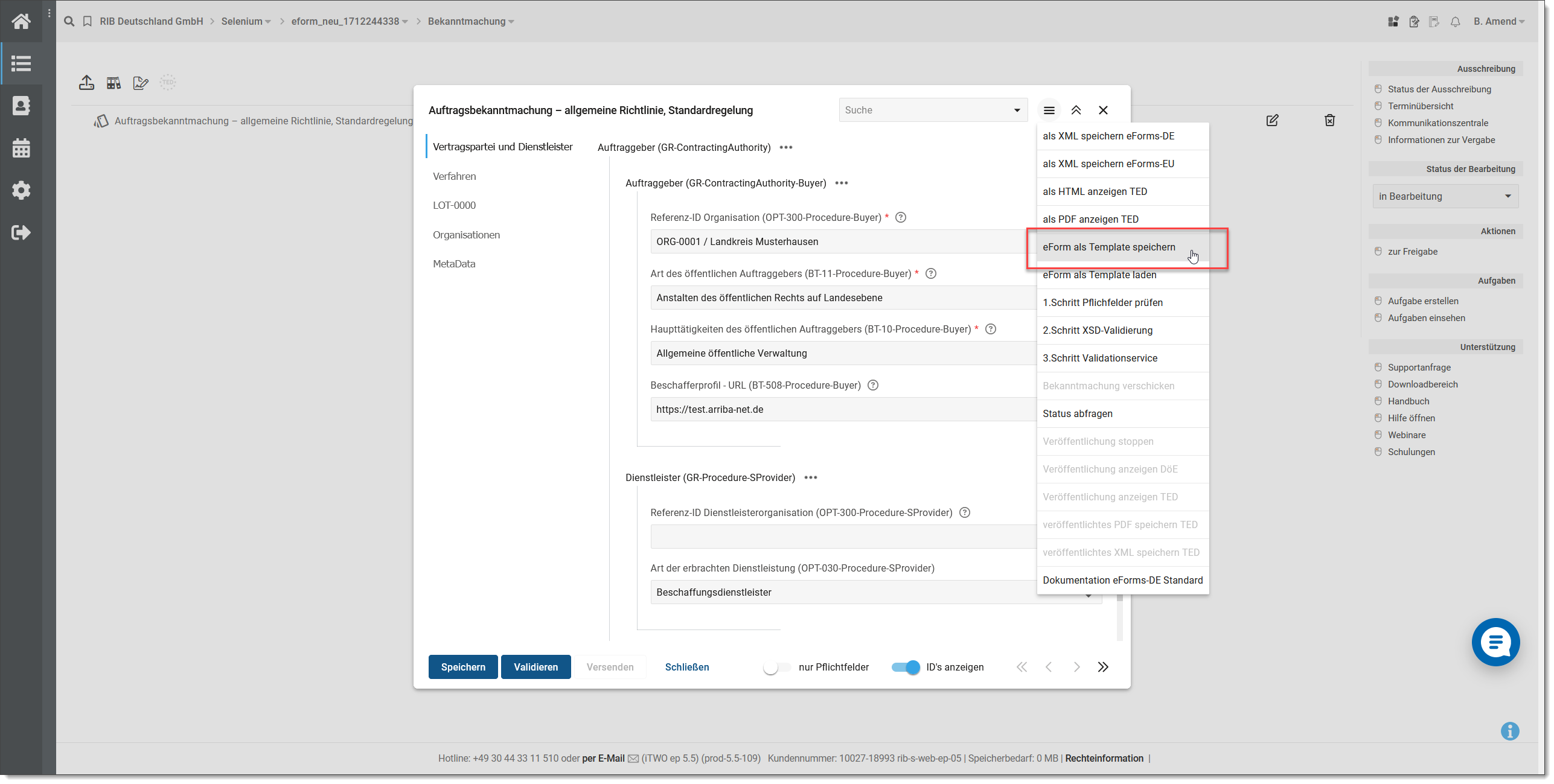Viewport: 1554px width, 784px height.
Task: Open the Kommunikationszentrale link
Action: [x=1438, y=123]
